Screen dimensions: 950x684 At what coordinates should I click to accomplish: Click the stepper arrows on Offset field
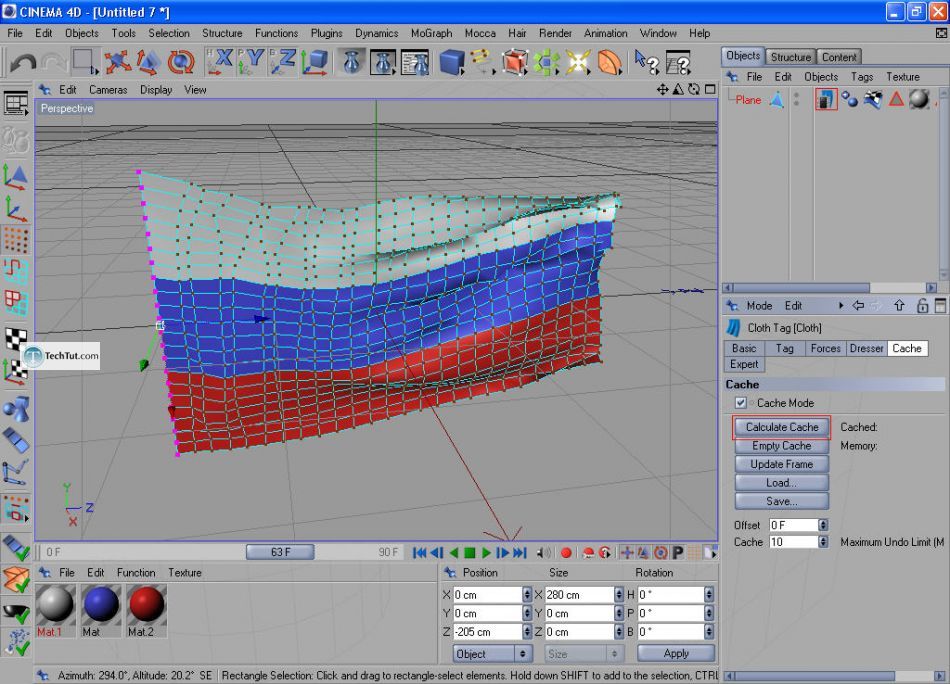point(823,525)
